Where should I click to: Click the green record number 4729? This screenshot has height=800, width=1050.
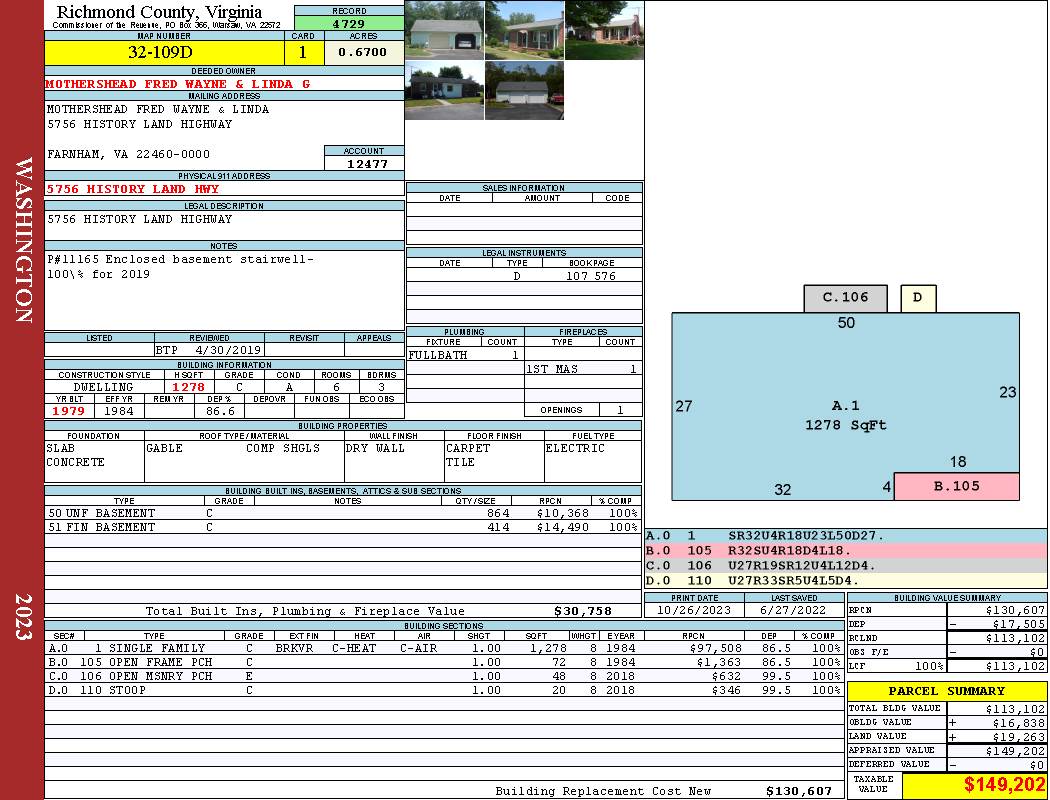(348, 23)
